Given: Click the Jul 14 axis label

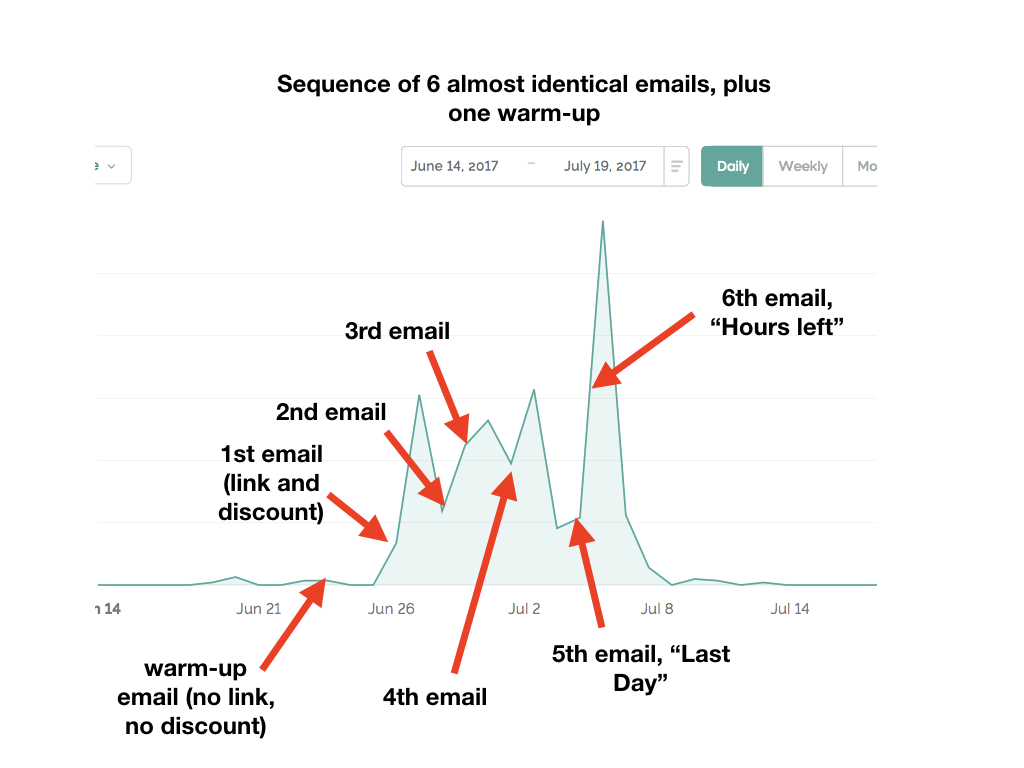Looking at the screenshot, I should pos(790,608).
